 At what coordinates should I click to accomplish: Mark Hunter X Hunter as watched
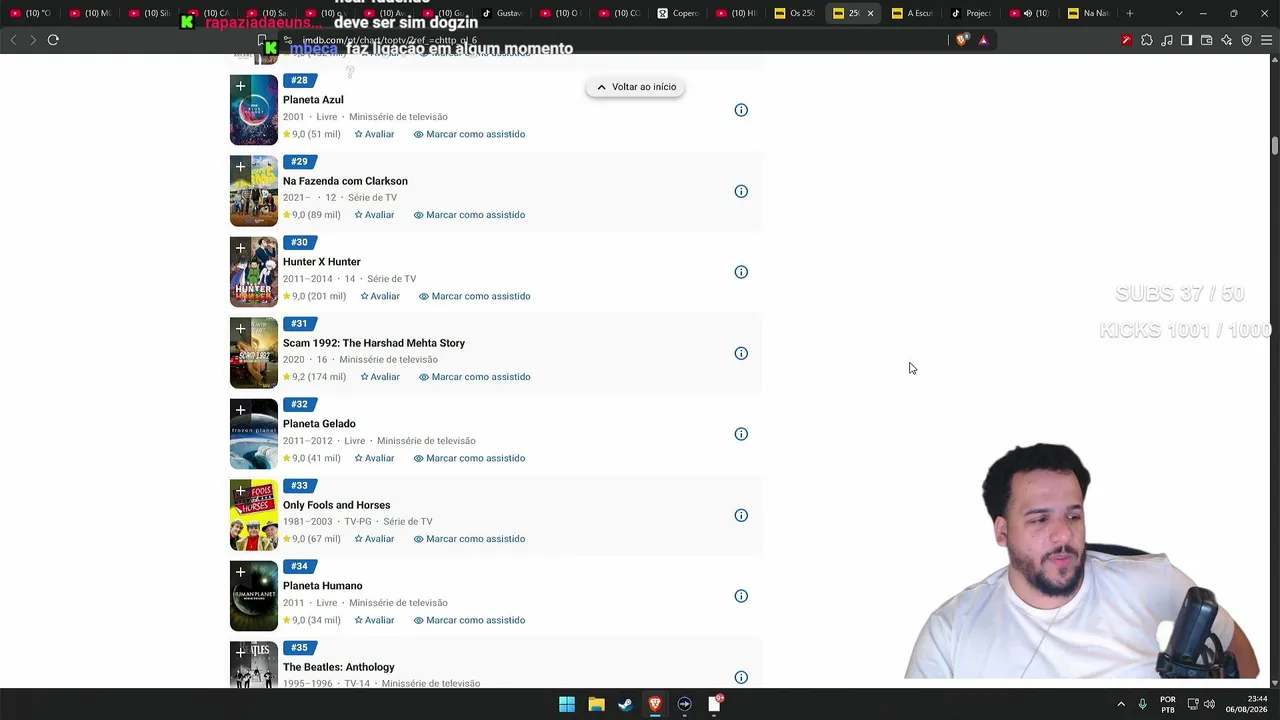[475, 296]
